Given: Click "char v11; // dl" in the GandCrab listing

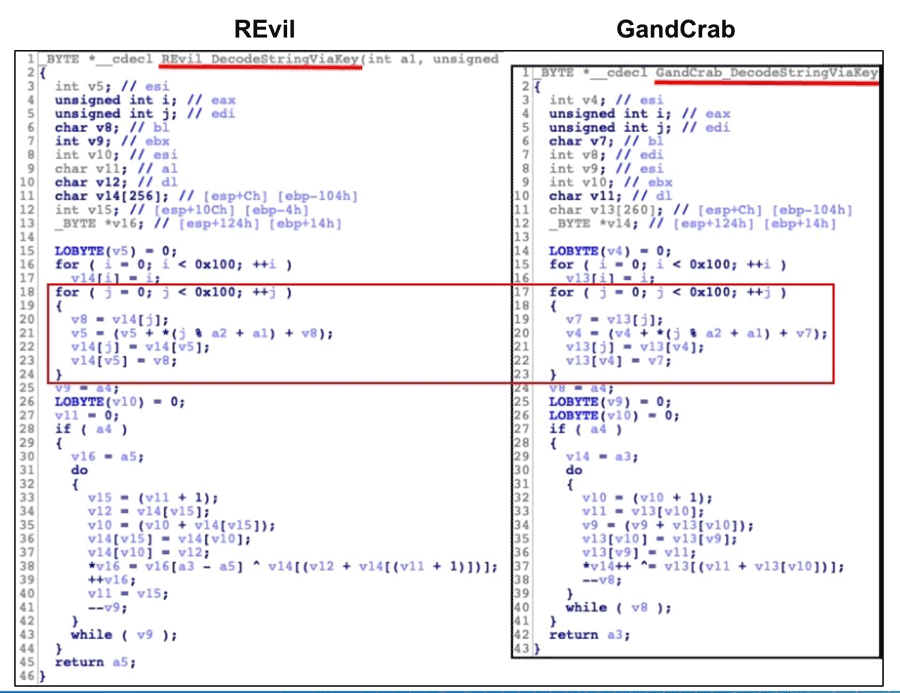Looking at the screenshot, I should 611,196.
